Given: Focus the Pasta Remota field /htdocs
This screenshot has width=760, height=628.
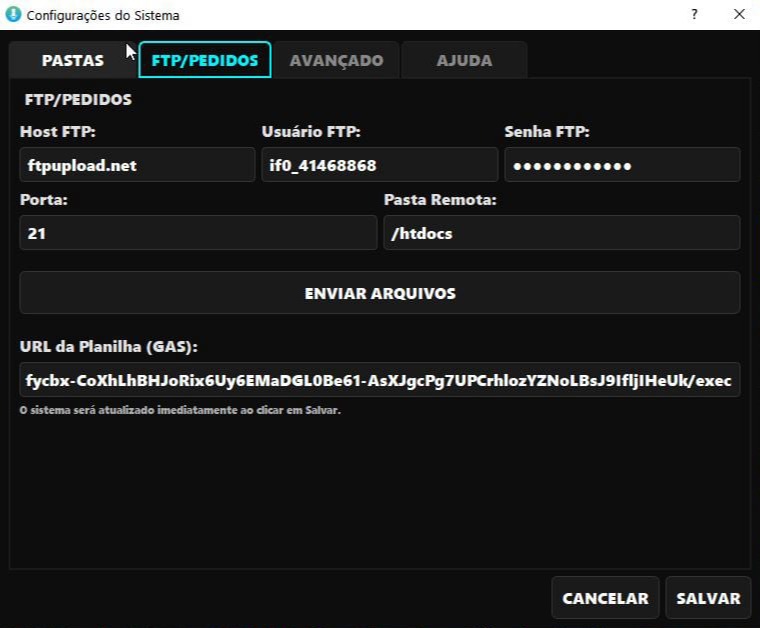Looking at the screenshot, I should coord(562,233).
